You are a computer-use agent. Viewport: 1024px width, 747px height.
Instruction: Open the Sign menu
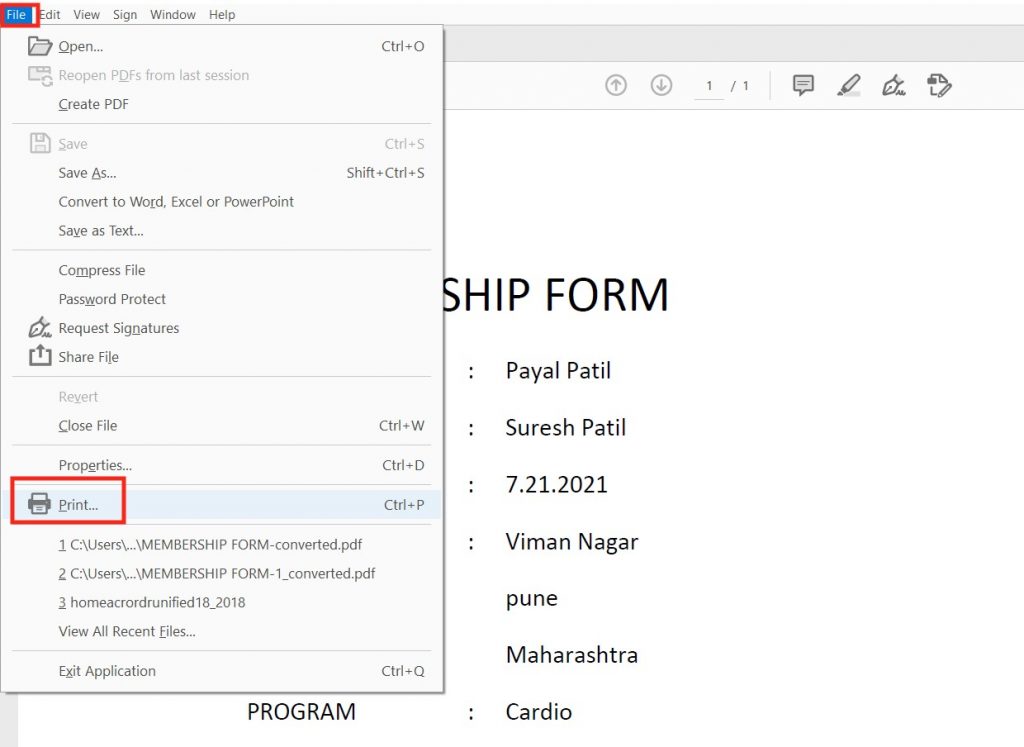(x=125, y=14)
